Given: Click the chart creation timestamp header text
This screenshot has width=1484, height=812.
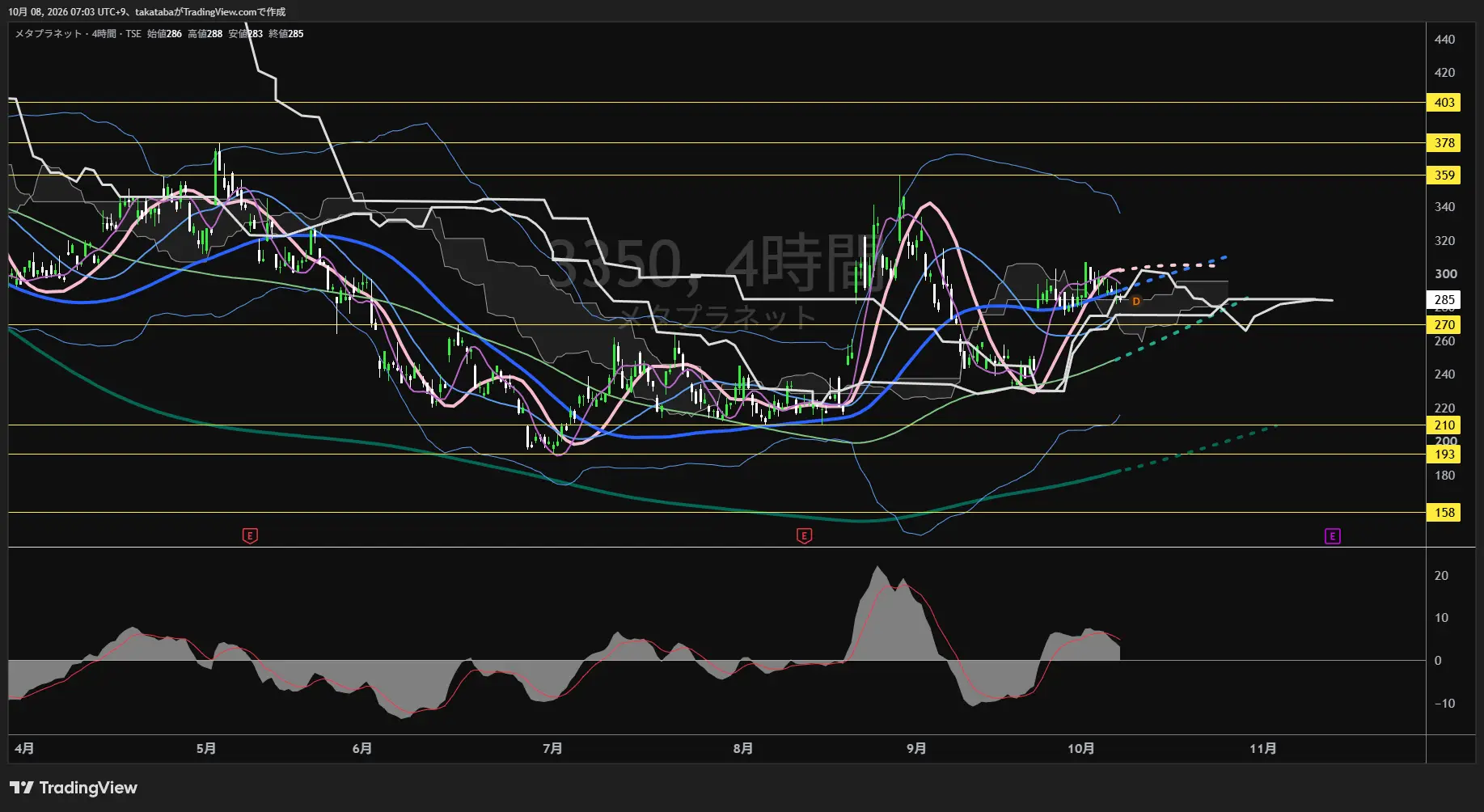Looking at the screenshot, I should 146,12.
